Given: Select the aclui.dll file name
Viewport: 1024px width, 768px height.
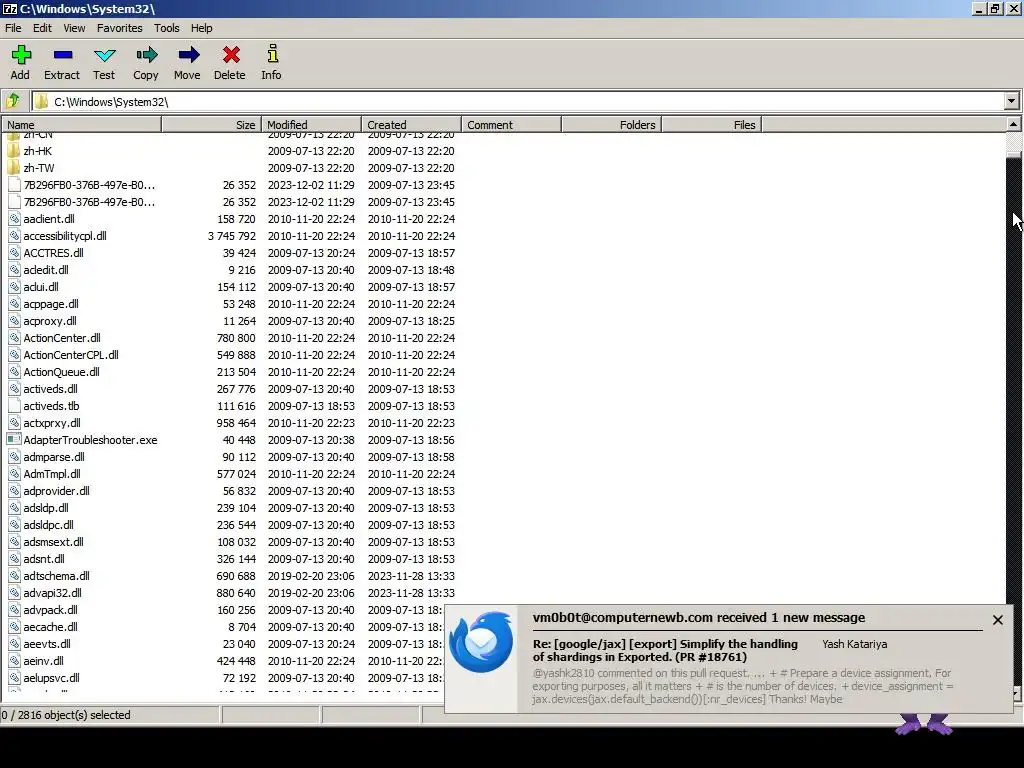Looking at the screenshot, I should 41,287.
